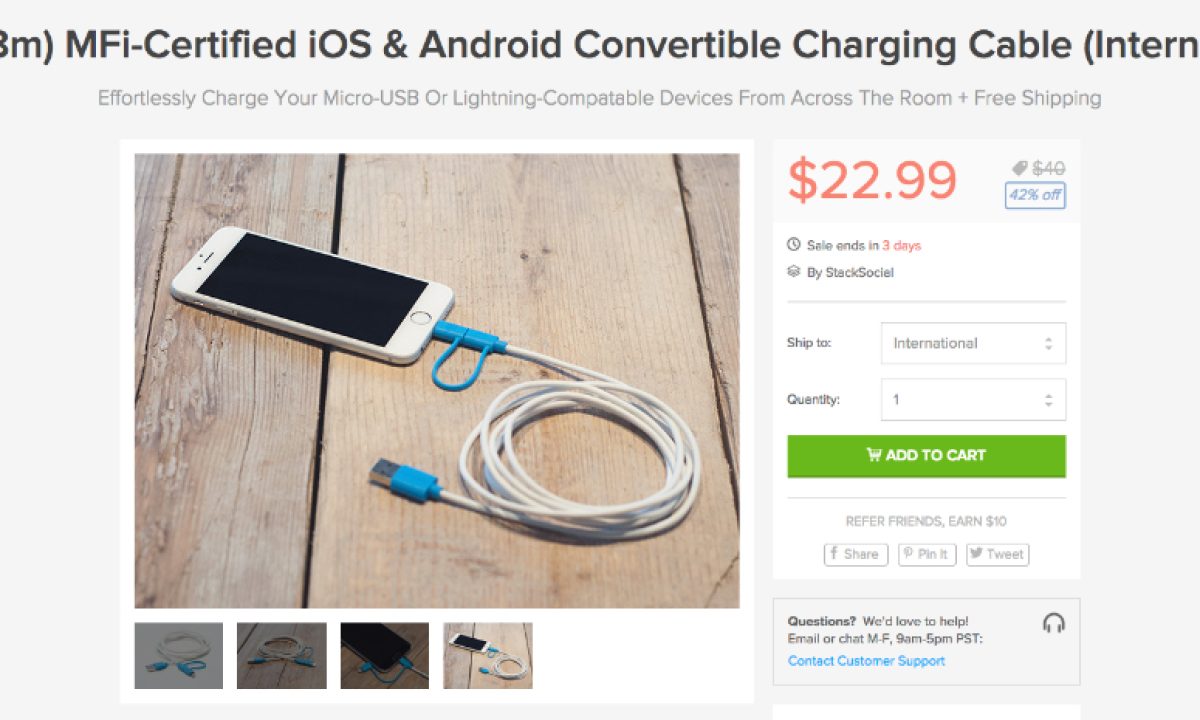1200x720 pixels.
Task: Select the first cable thumbnail
Action: [179, 655]
